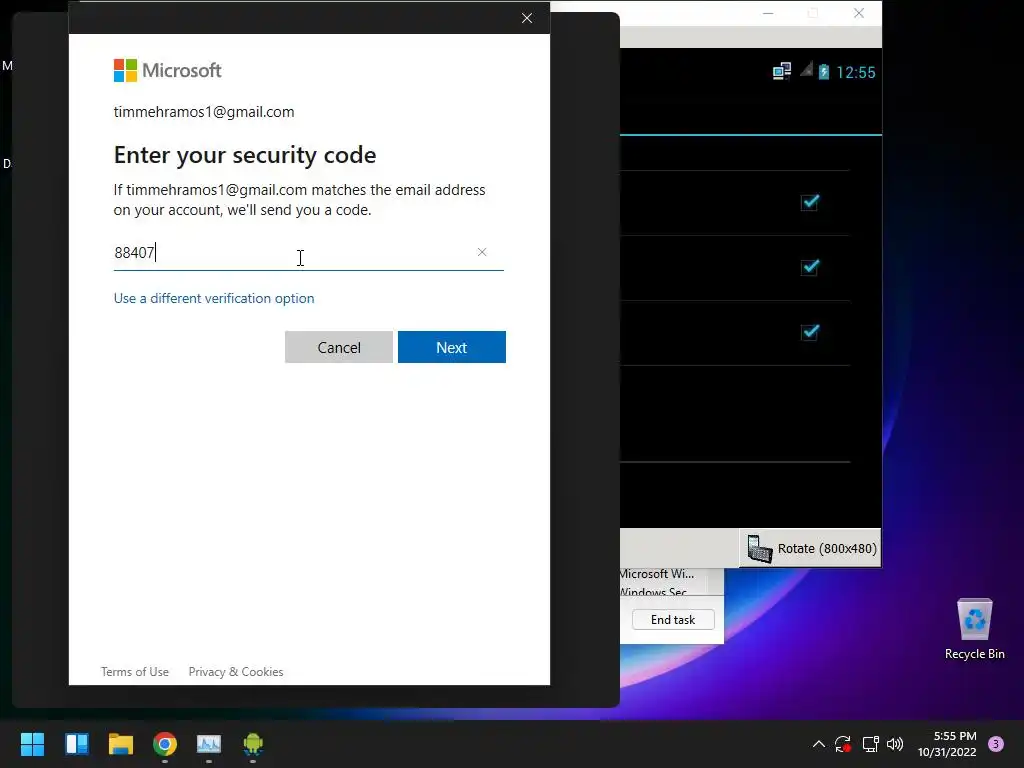
Task: Click emulator network status icon
Action: coord(782,71)
